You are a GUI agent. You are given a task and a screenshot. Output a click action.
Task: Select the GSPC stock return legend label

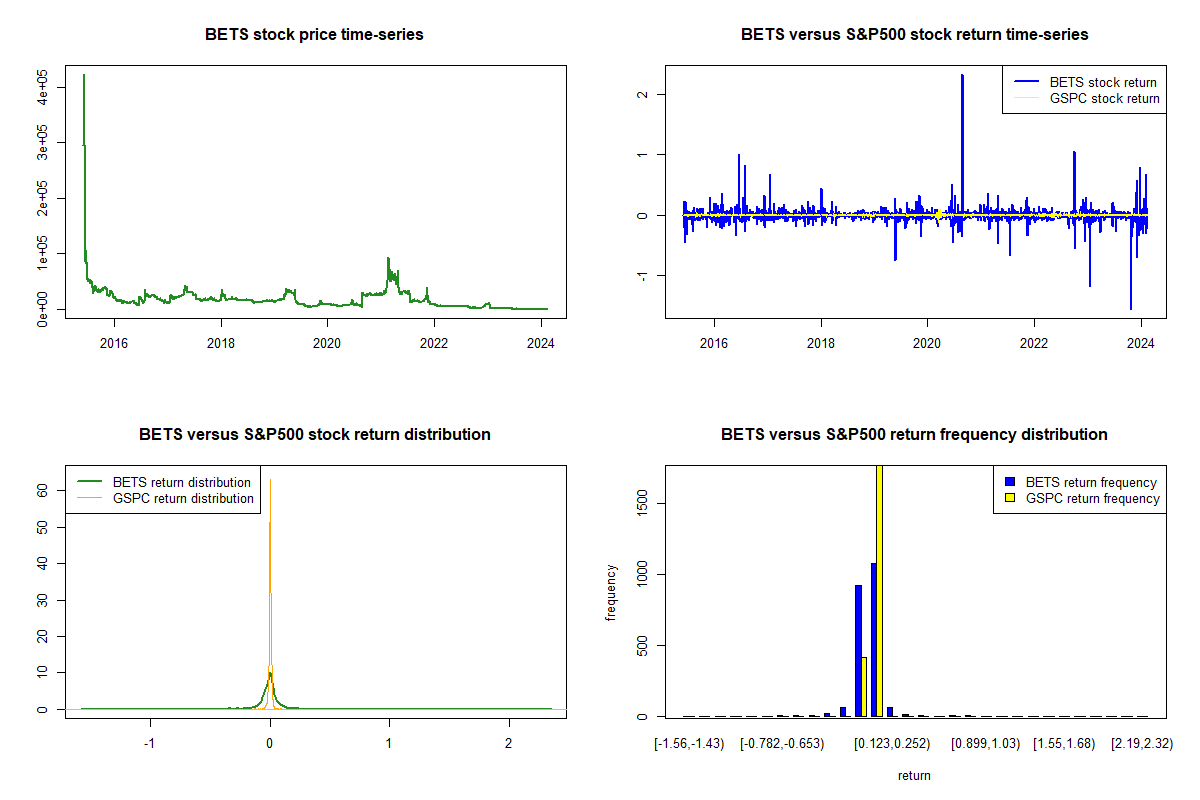pyautogui.click(x=1104, y=98)
